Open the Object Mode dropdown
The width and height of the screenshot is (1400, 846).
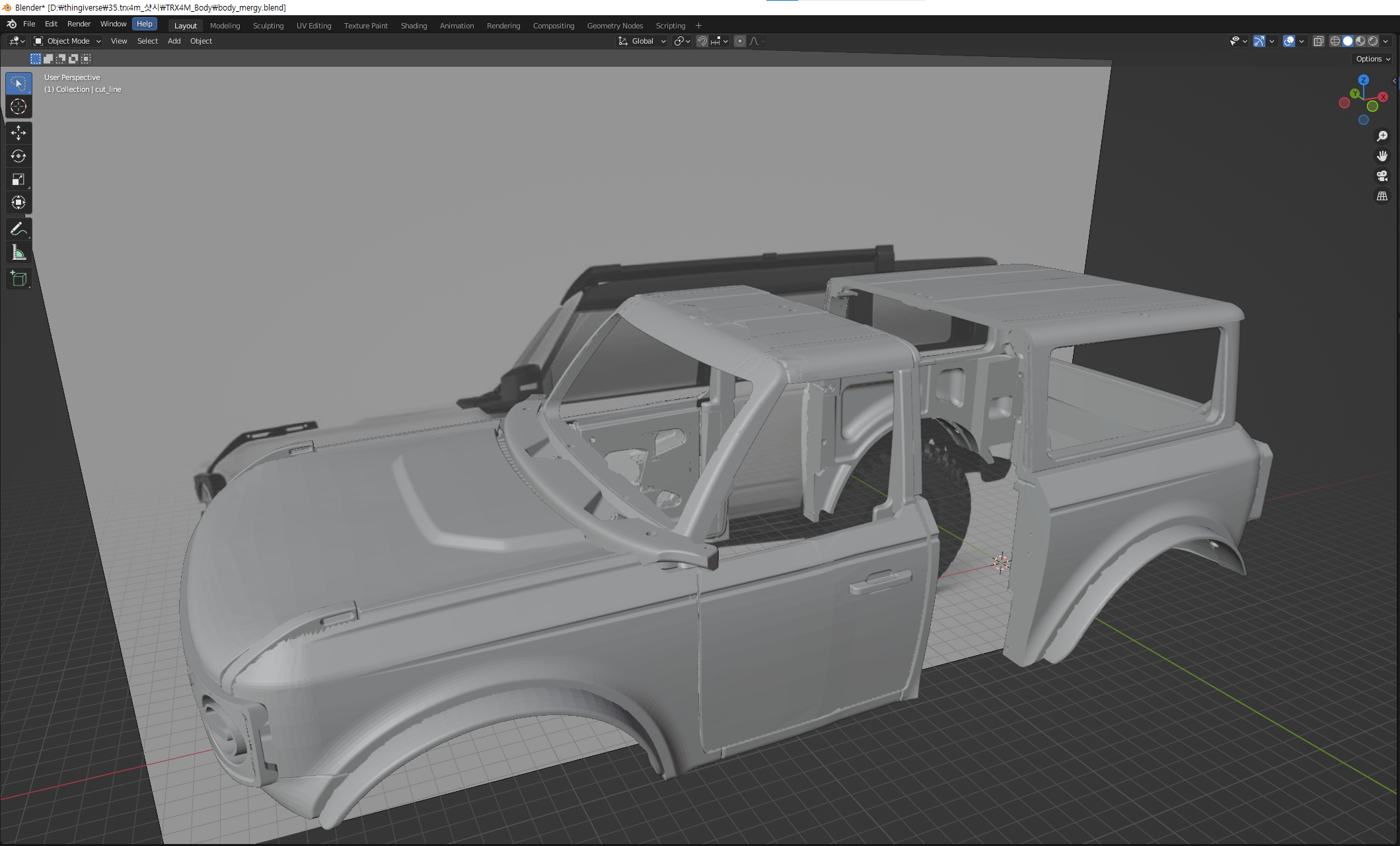(x=67, y=41)
